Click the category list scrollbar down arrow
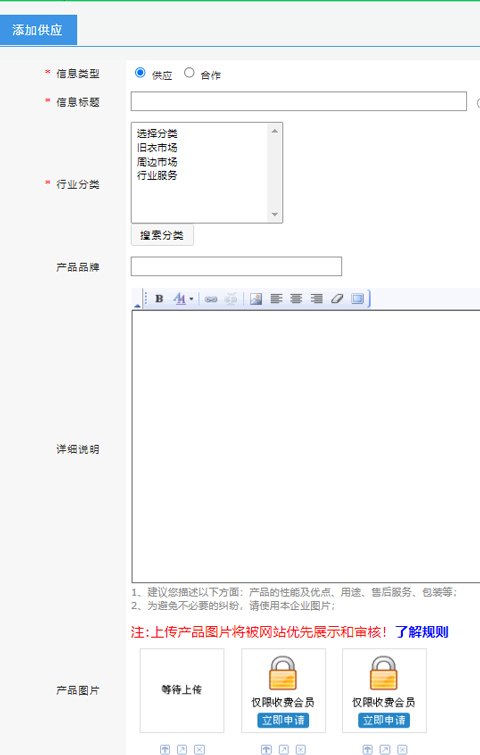Image resolution: width=480 pixels, height=755 pixels. point(274,215)
